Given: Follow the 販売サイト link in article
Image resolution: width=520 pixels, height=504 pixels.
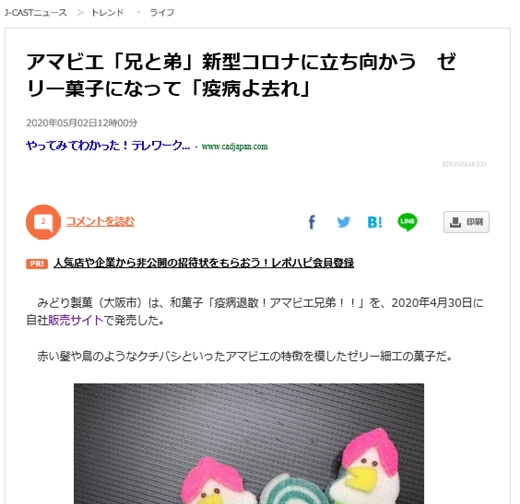Looking at the screenshot, I should [x=76, y=320].
